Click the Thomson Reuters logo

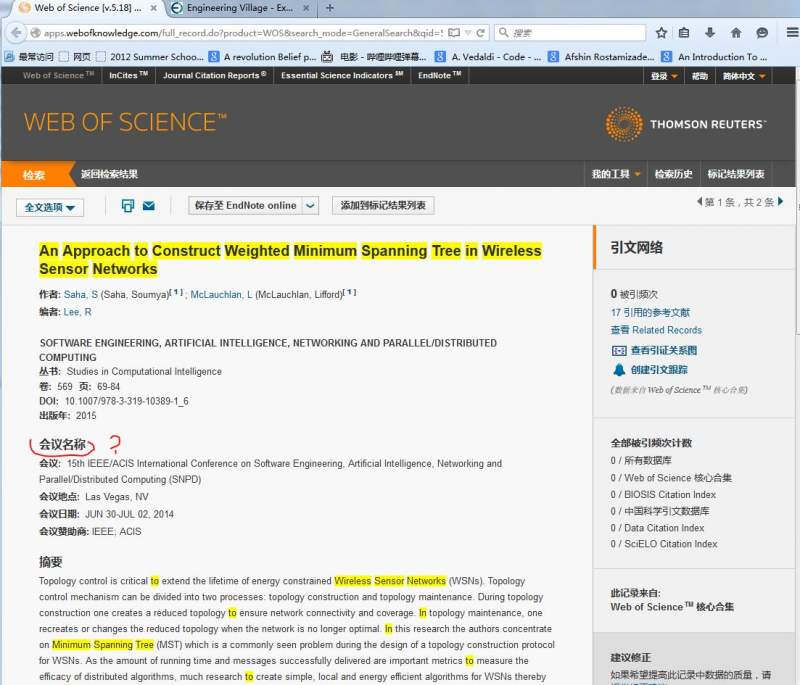(685, 124)
